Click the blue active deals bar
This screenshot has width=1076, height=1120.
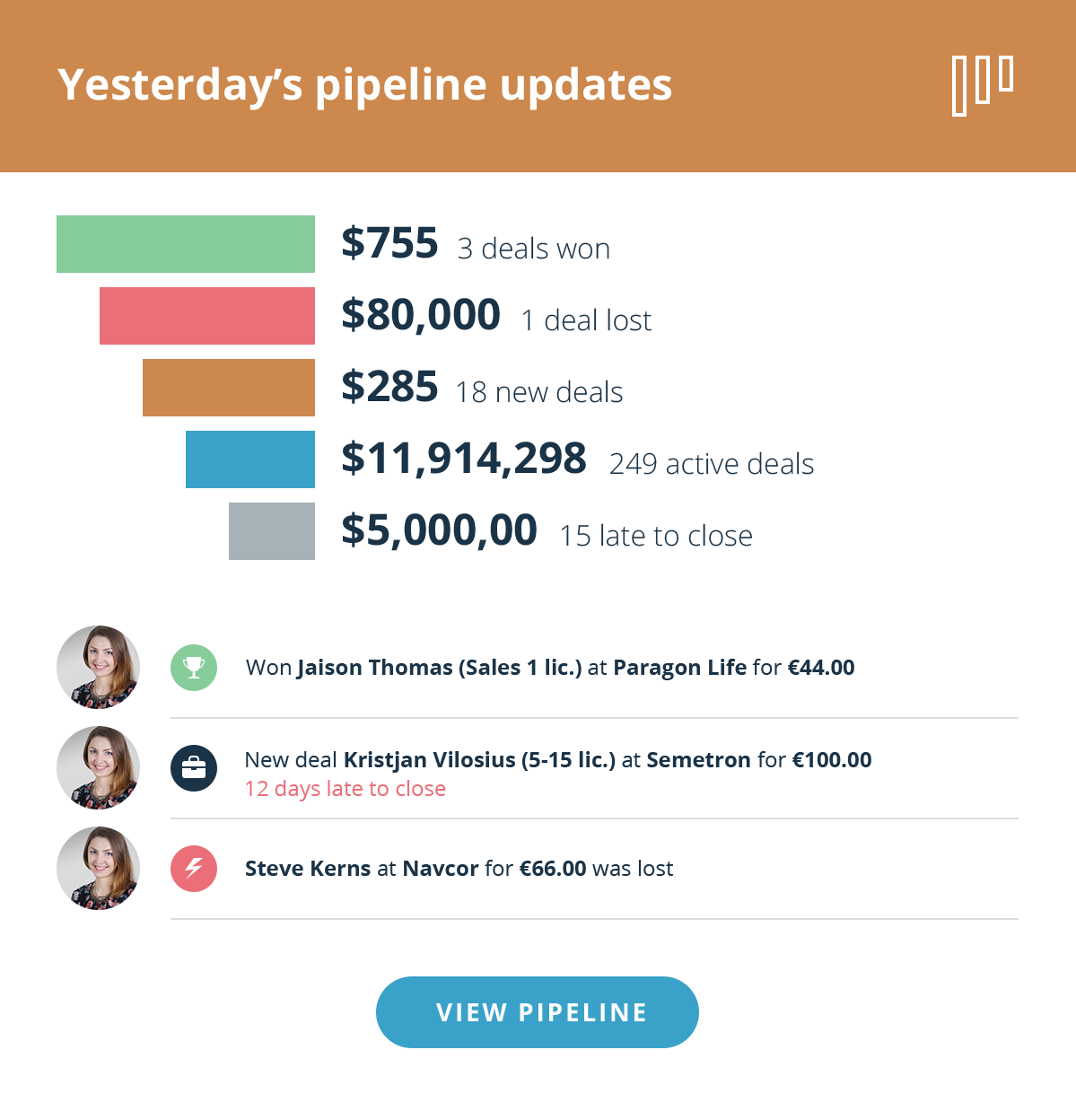point(250,459)
